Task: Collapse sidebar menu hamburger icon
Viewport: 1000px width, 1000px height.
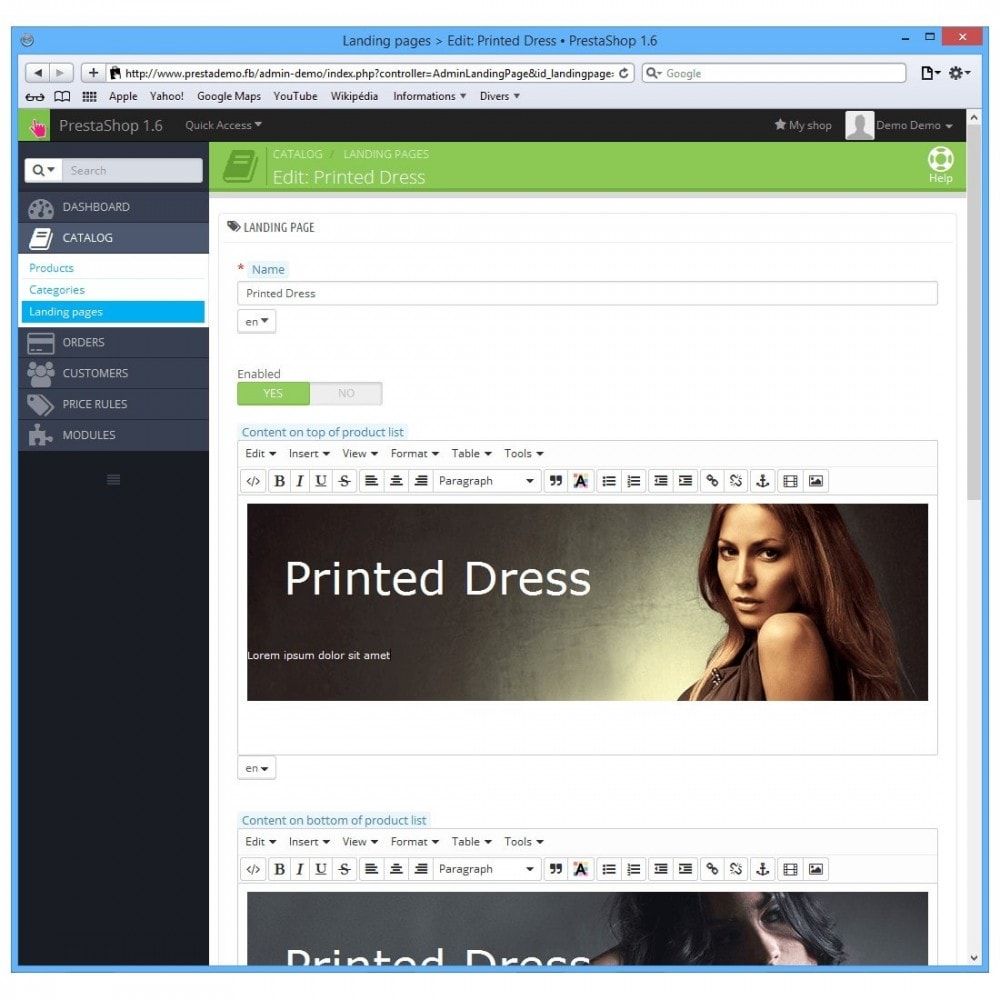Action: [x=114, y=479]
